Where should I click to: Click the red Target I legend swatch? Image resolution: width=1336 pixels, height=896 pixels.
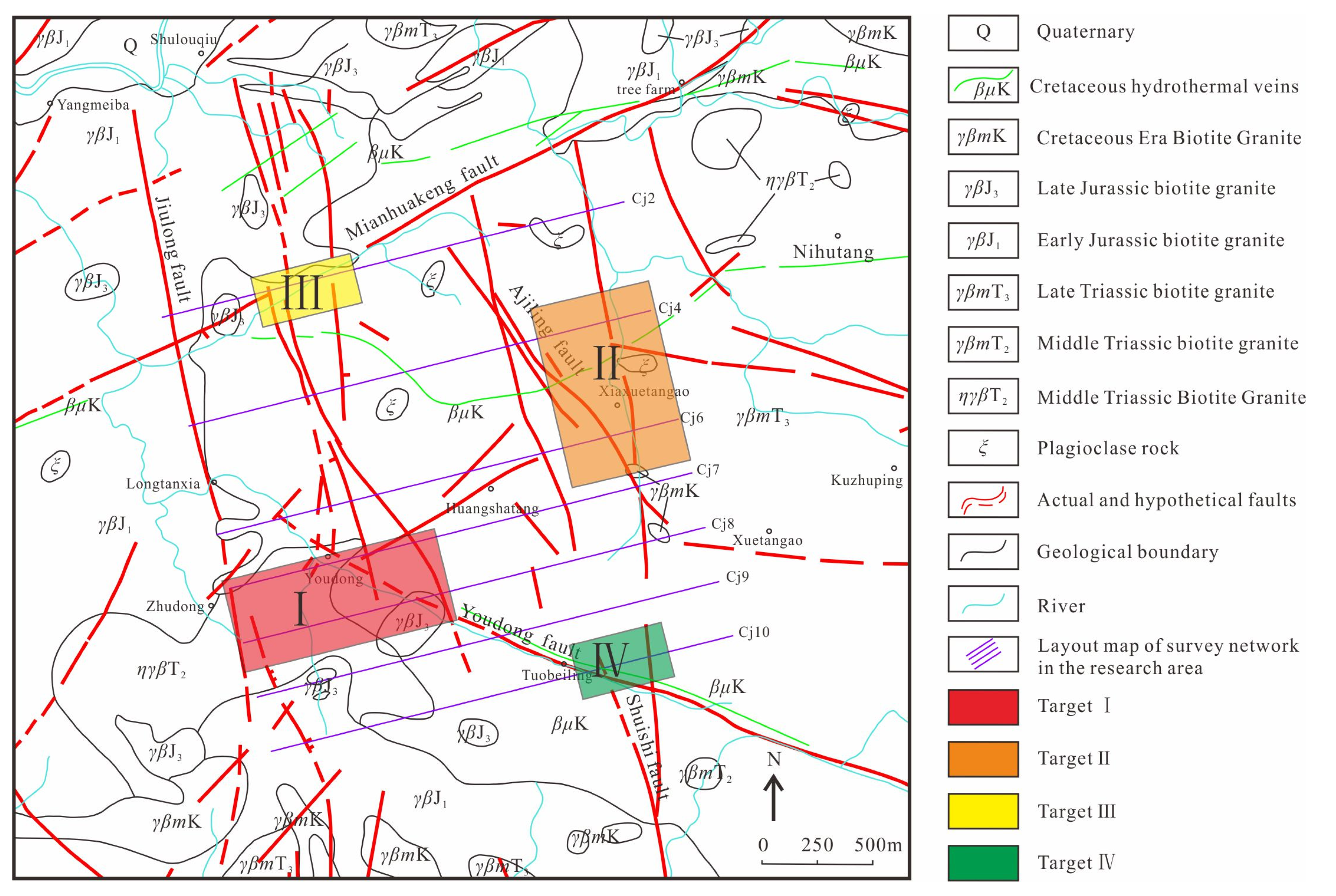click(x=983, y=707)
